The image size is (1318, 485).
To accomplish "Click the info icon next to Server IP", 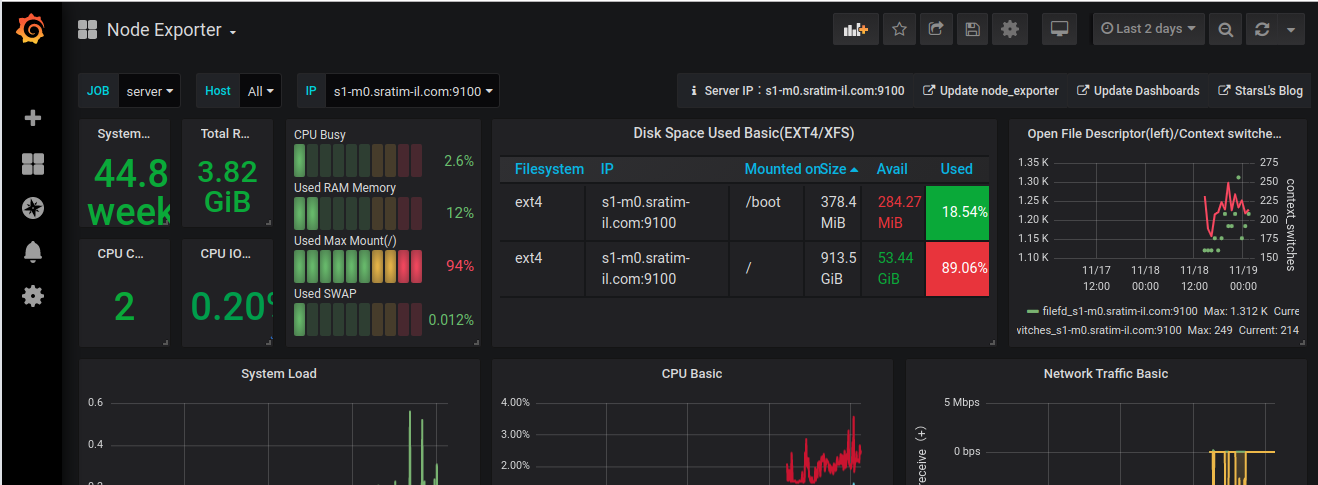I will (x=694, y=91).
